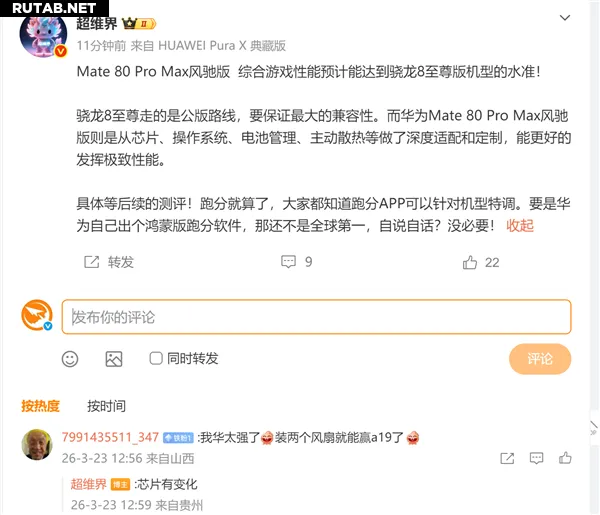This screenshot has width=600, height=515.
Task: Click the orange 评论 submit button
Action: (x=540, y=359)
